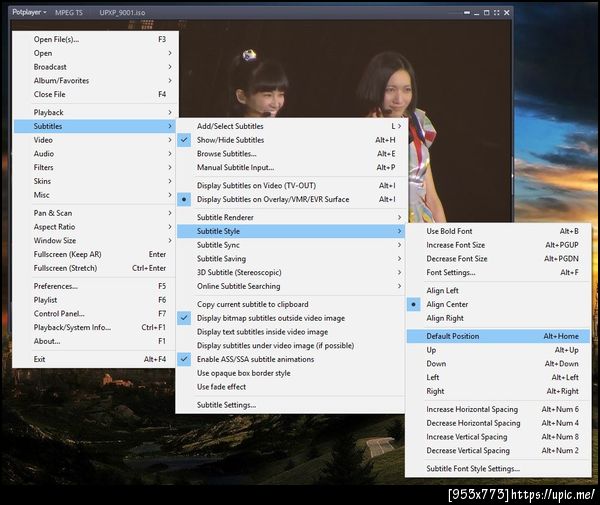Open Playback/System Info...
600x505 pixels.
pyautogui.click(x=95, y=327)
